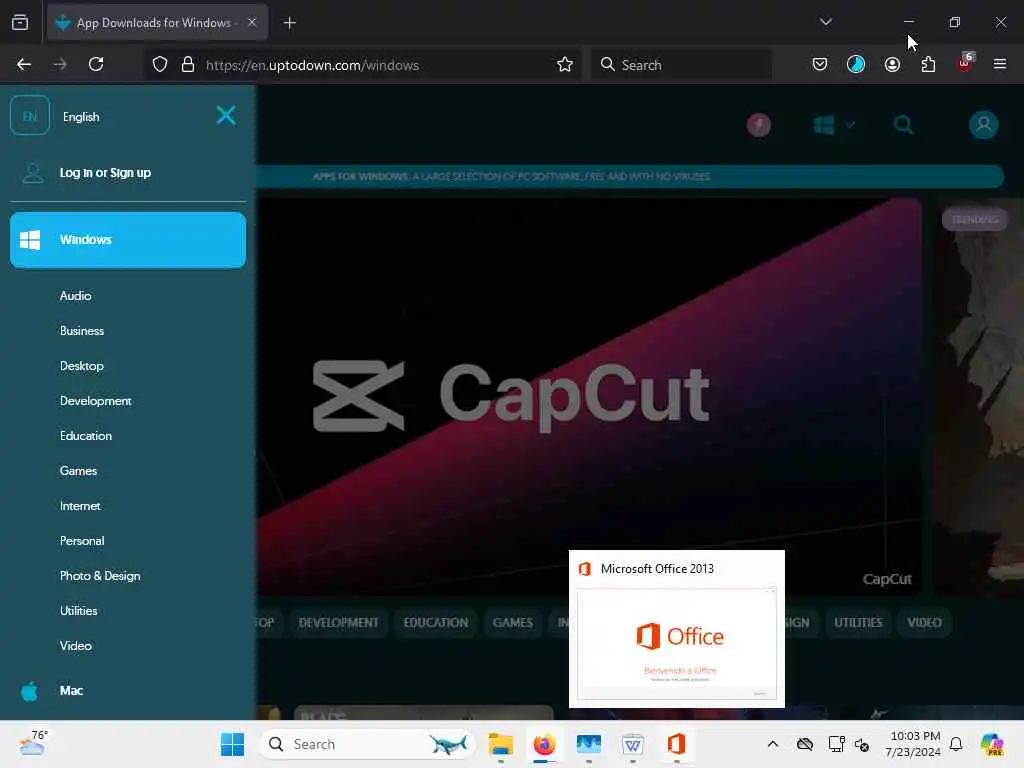Click the uptodown.com address bar URL
1024x768 pixels.
(312, 65)
